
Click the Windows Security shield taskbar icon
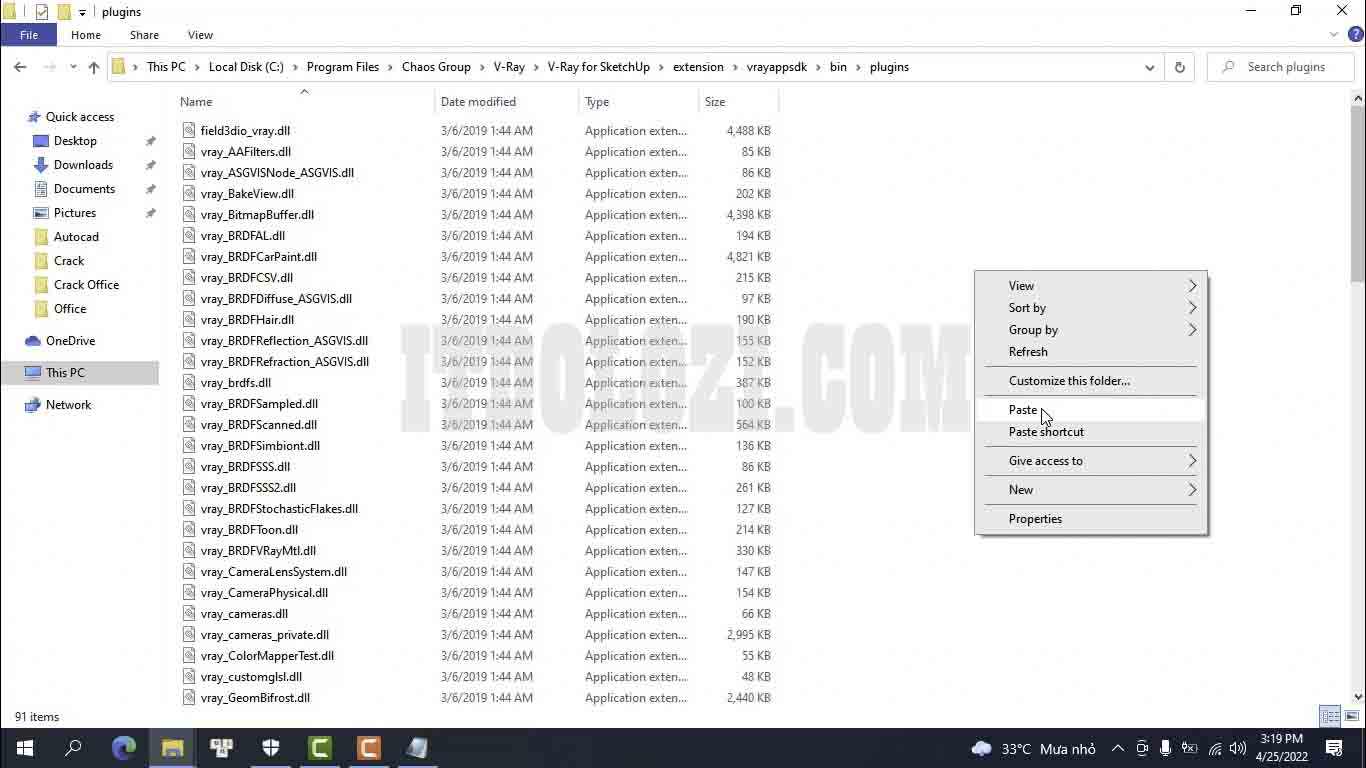pos(271,747)
